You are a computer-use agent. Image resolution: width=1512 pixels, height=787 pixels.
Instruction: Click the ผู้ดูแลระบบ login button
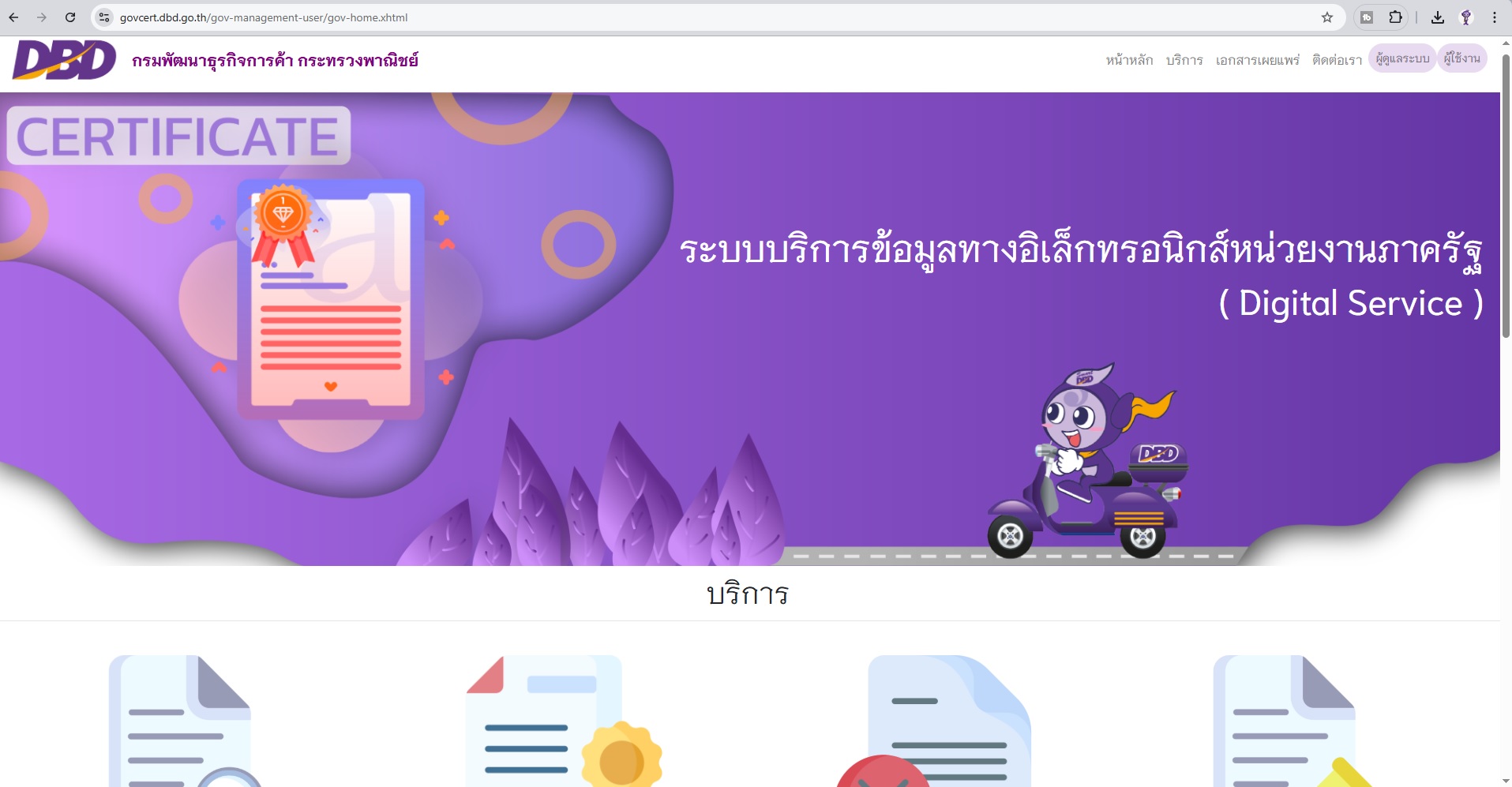[1402, 58]
